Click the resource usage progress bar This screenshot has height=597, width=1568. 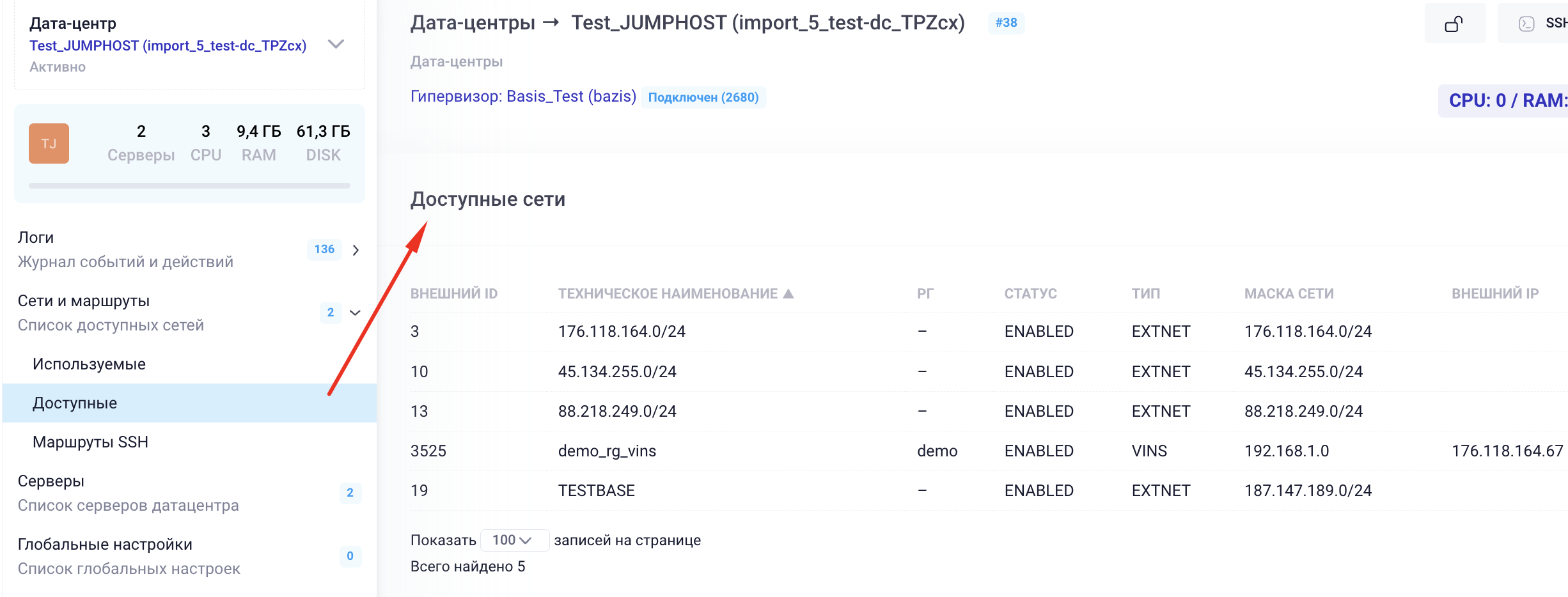pyautogui.click(x=189, y=186)
